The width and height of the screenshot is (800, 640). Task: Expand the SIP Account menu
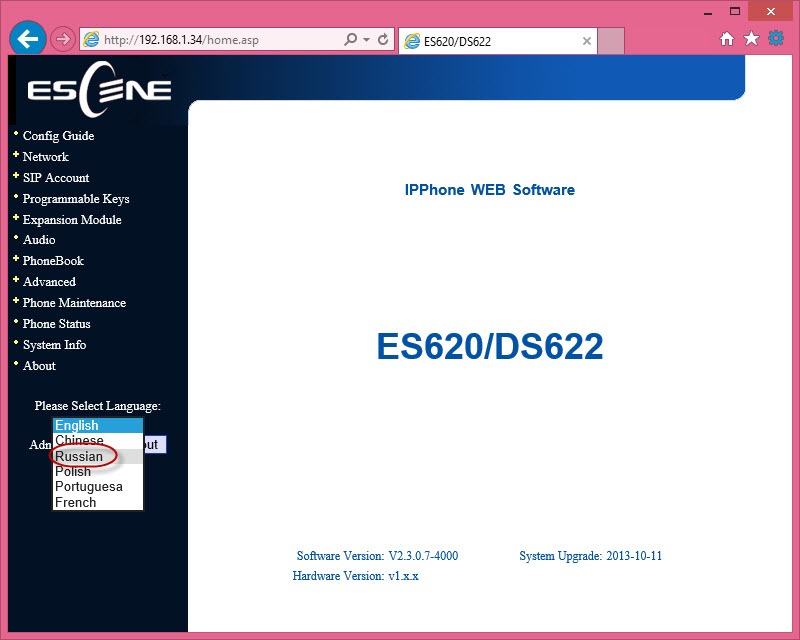click(56, 178)
